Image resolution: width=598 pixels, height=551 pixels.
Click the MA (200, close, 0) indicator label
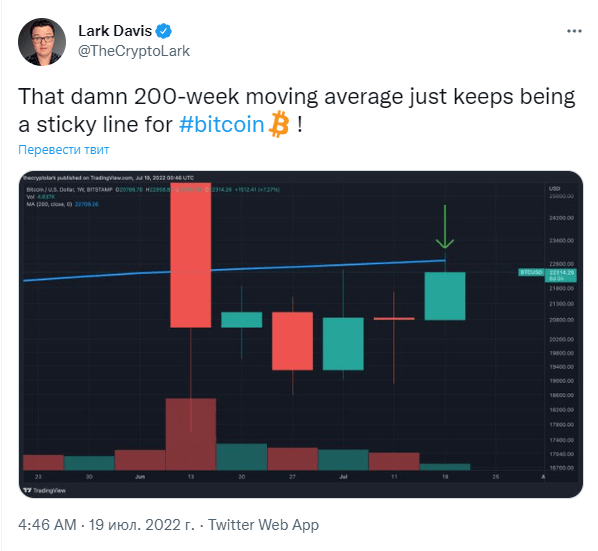coord(49,204)
